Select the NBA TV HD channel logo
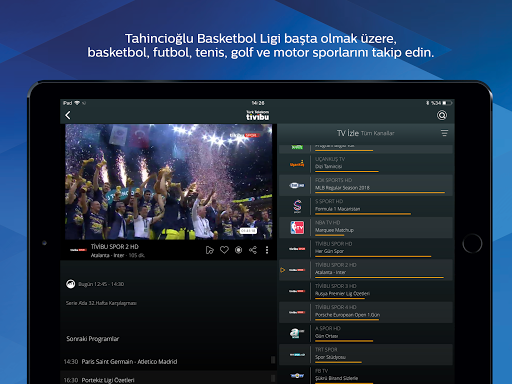Screen dimensions: 512x384 [x=297, y=228]
